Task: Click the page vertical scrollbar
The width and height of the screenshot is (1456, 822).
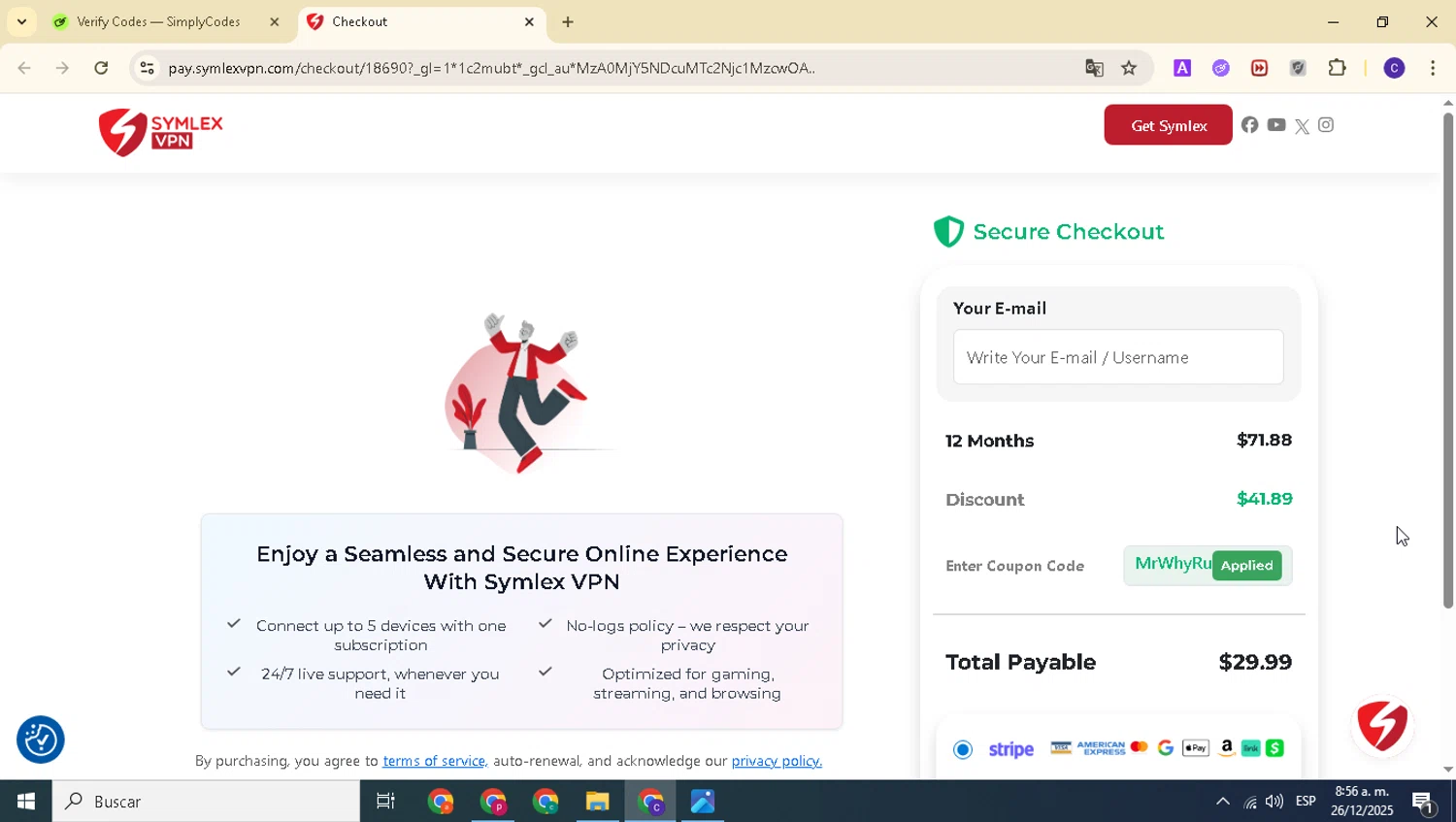Action: tap(1448, 361)
